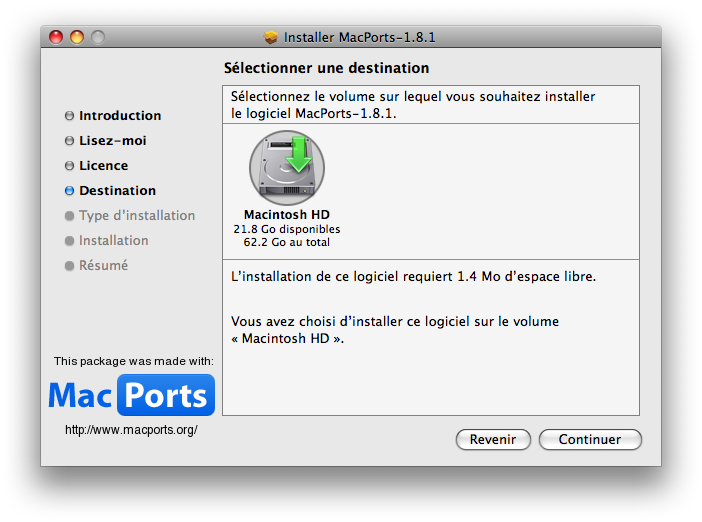Screen dimensions: 702x522
Task: Select the Macintosh HD disk icon
Action: pyautogui.click(x=287, y=167)
